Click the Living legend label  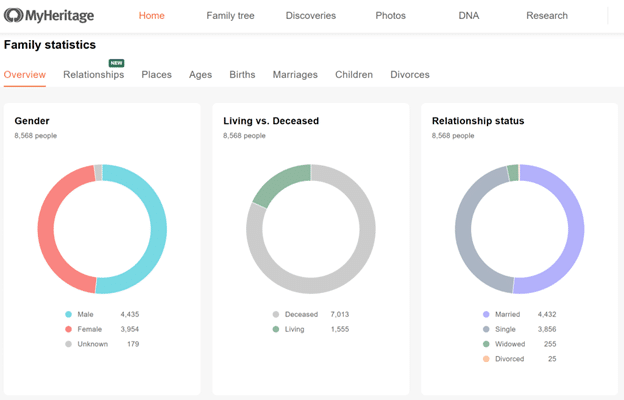coord(294,329)
